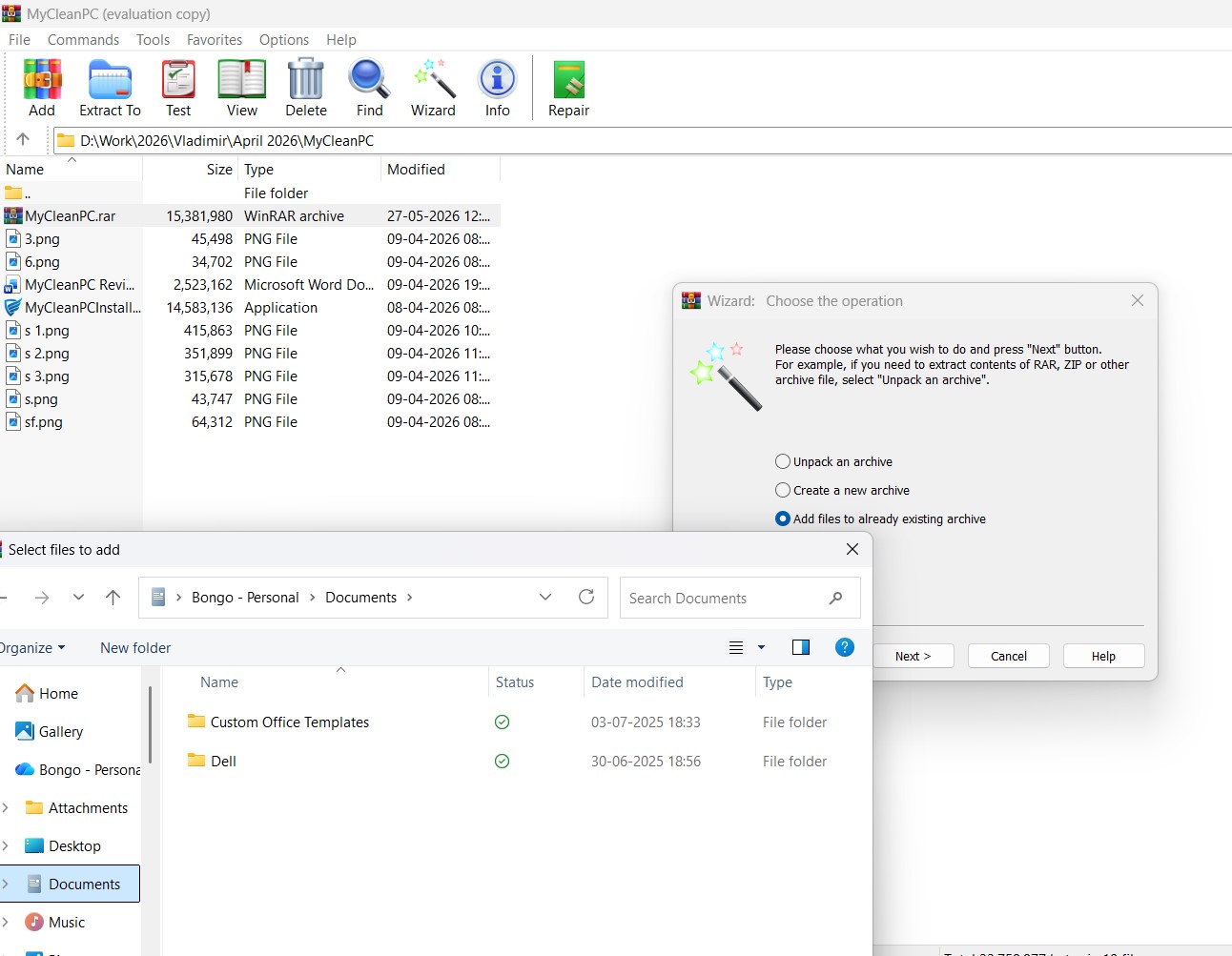
Task: Click the parent folder ".." icon
Action: 13,193
